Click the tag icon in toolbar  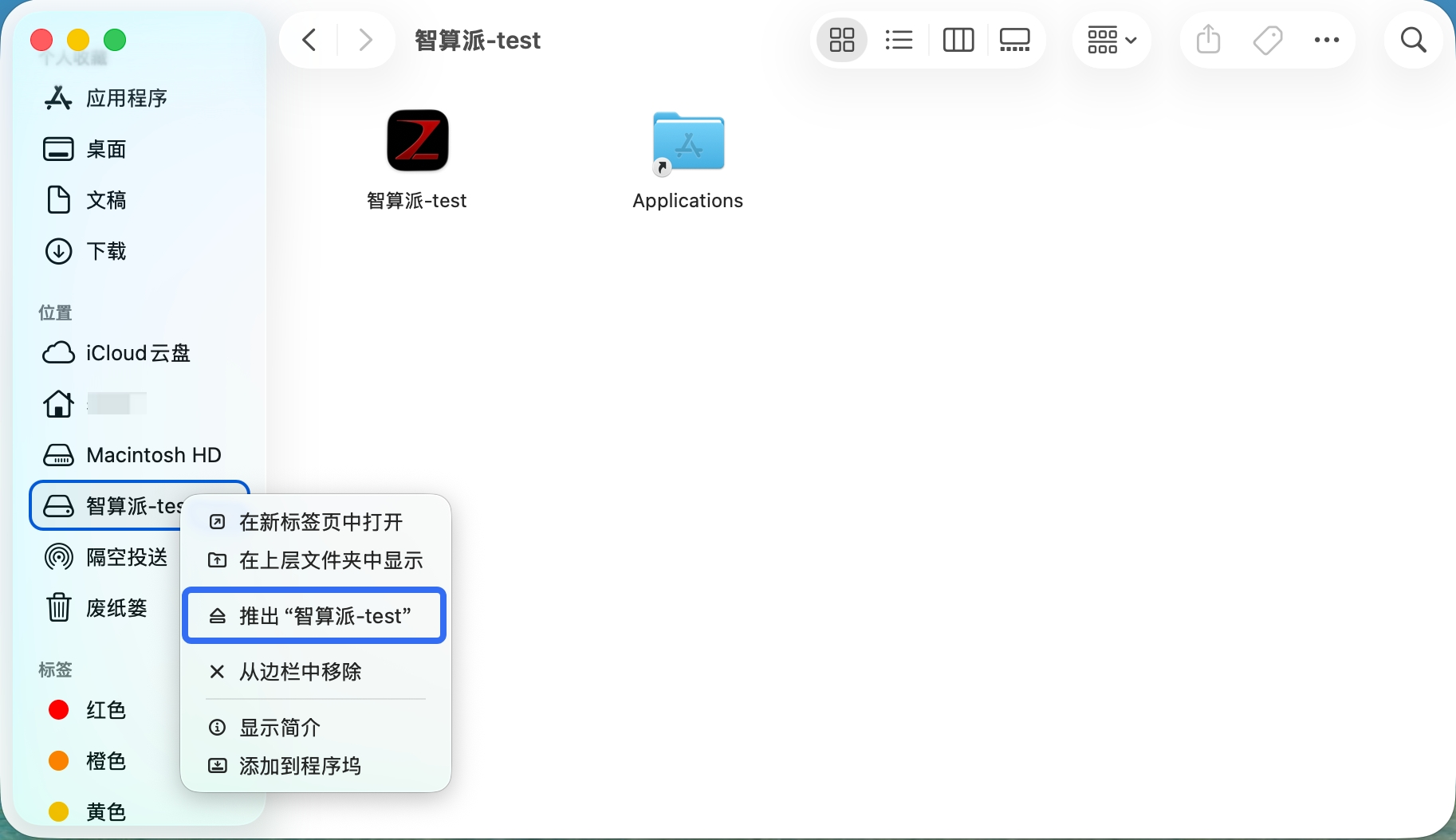point(1268,40)
